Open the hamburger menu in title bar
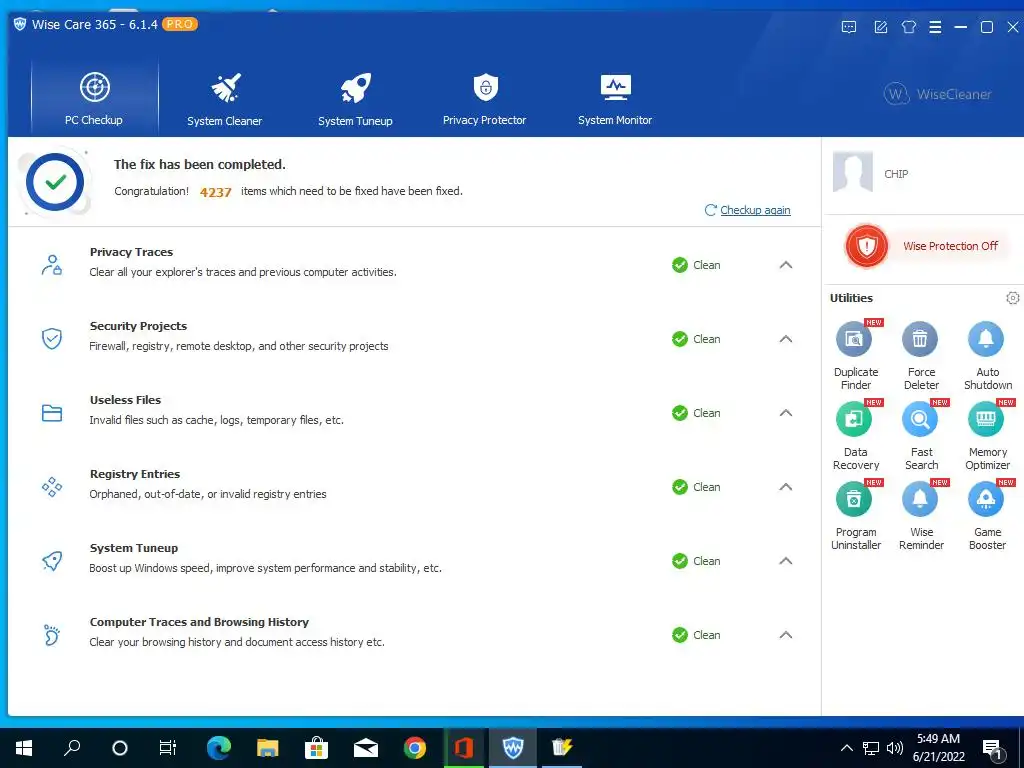This screenshot has height=768, width=1024. (x=935, y=27)
